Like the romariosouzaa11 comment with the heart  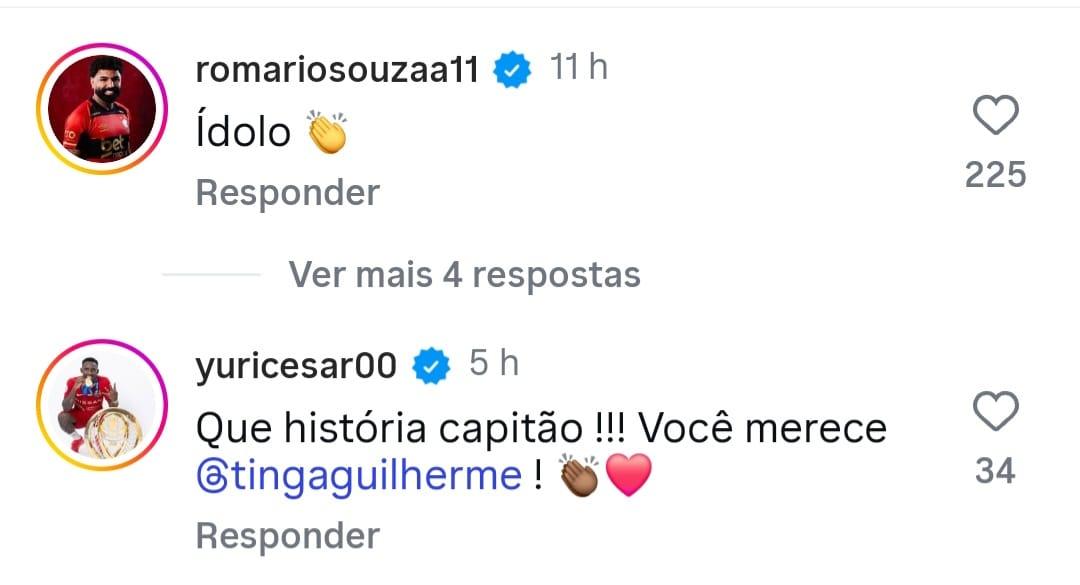pos(995,117)
